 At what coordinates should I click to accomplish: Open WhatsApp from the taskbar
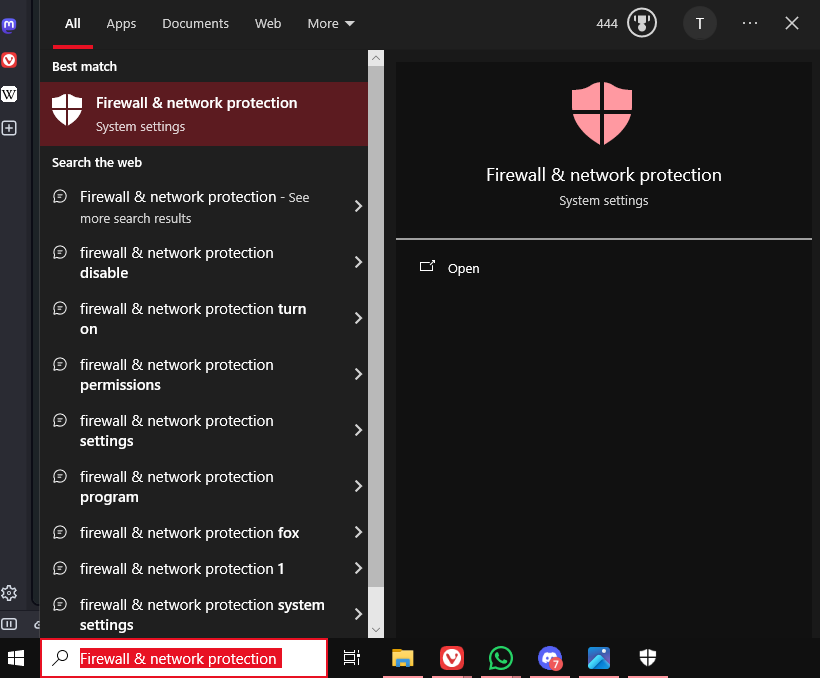(x=500, y=658)
